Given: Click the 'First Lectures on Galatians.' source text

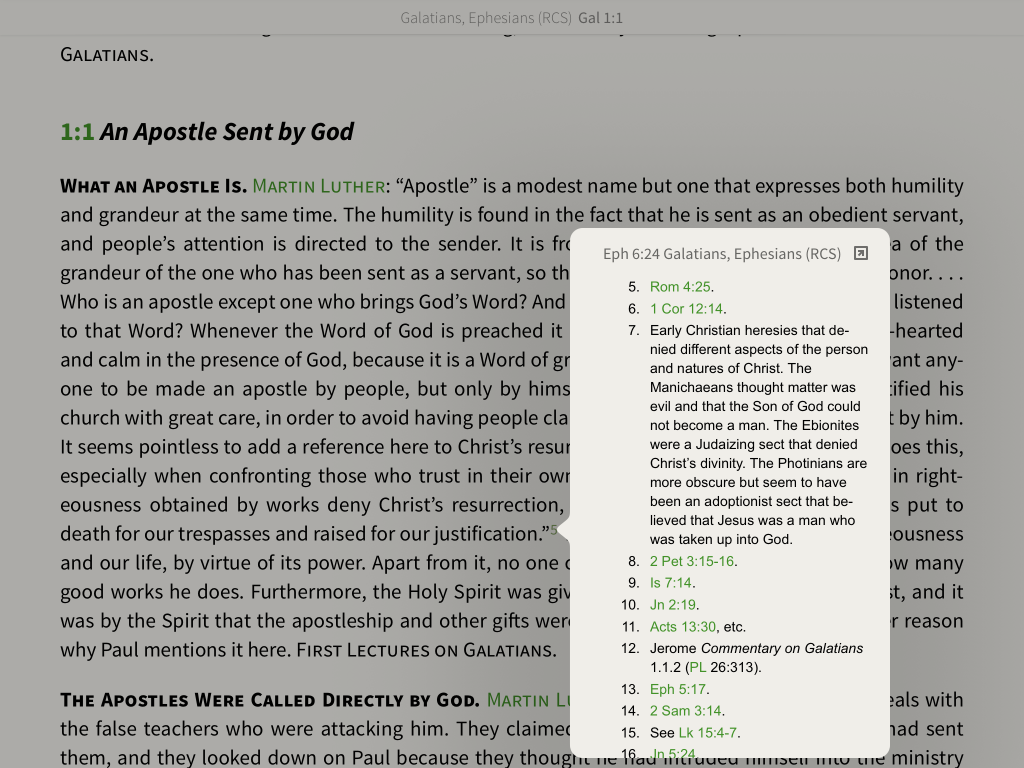Looking at the screenshot, I should point(426,650).
